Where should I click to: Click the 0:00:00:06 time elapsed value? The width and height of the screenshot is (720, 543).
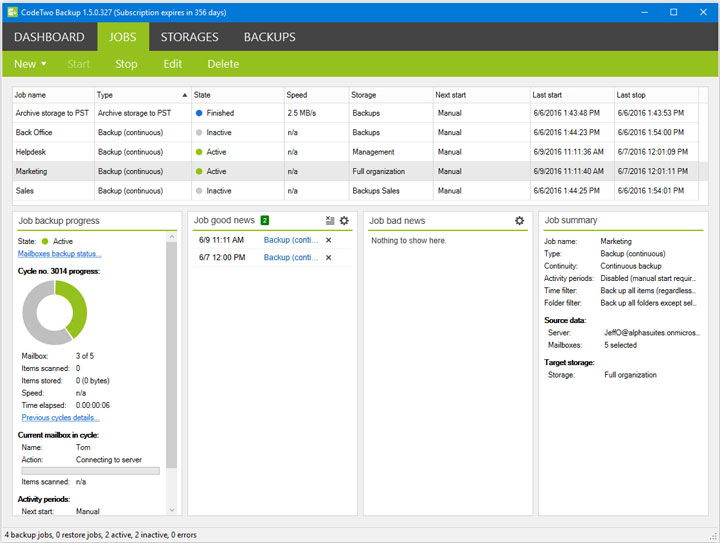pos(93,405)
